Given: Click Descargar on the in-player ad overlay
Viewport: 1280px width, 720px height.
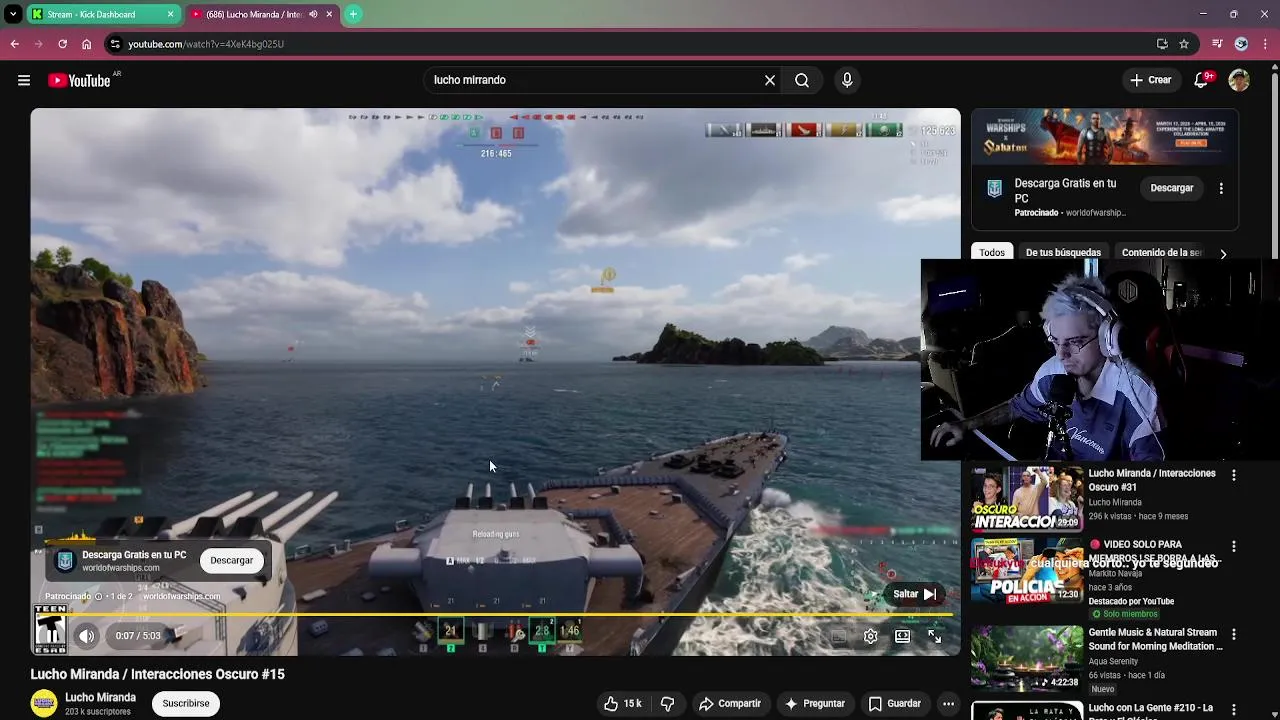Looking at the screenshot, I should 231,560.
